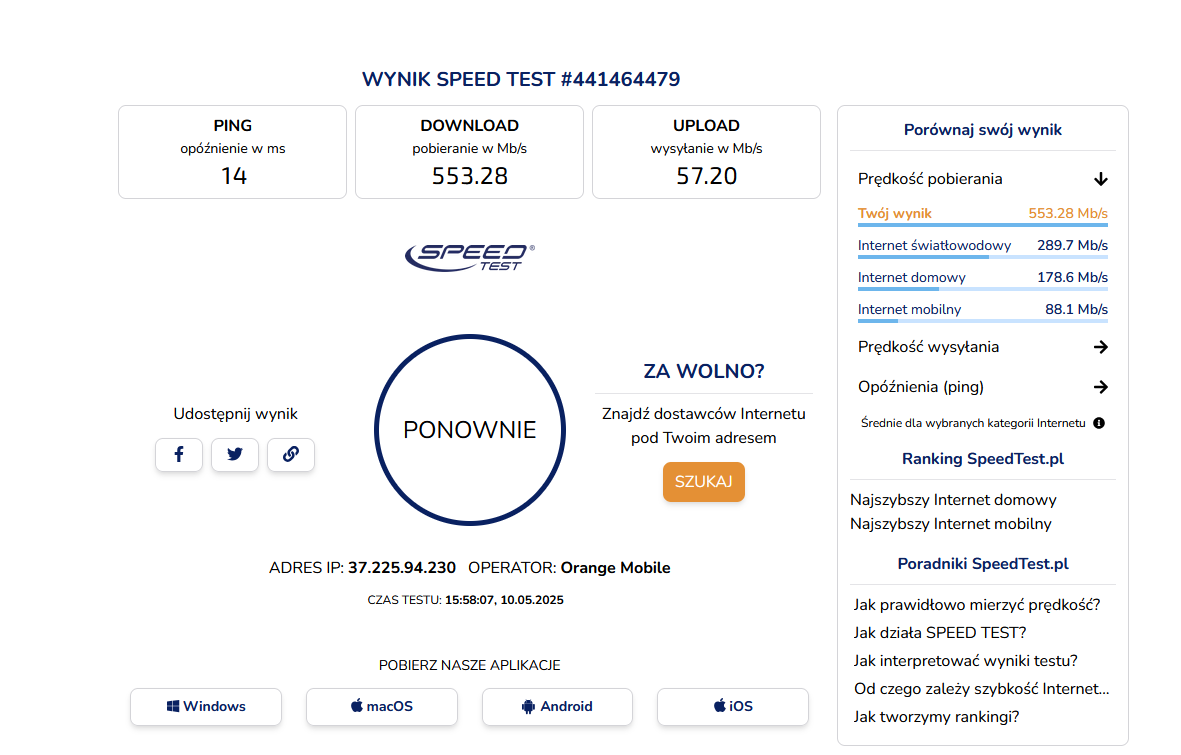The height and width of the screenshot is (755, 1181).
Task: Open Jak prawidłowo mierzyć prędkość guide
Action: (x=977, y=604)
